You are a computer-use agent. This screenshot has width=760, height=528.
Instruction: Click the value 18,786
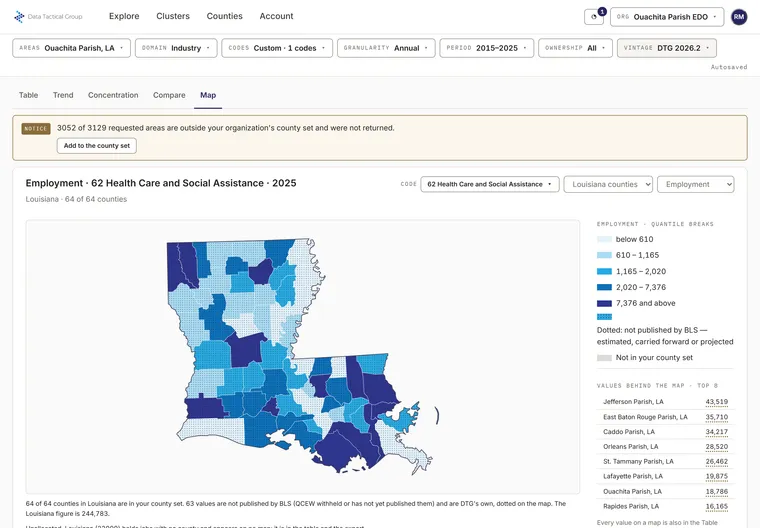(x=716, y=492)
